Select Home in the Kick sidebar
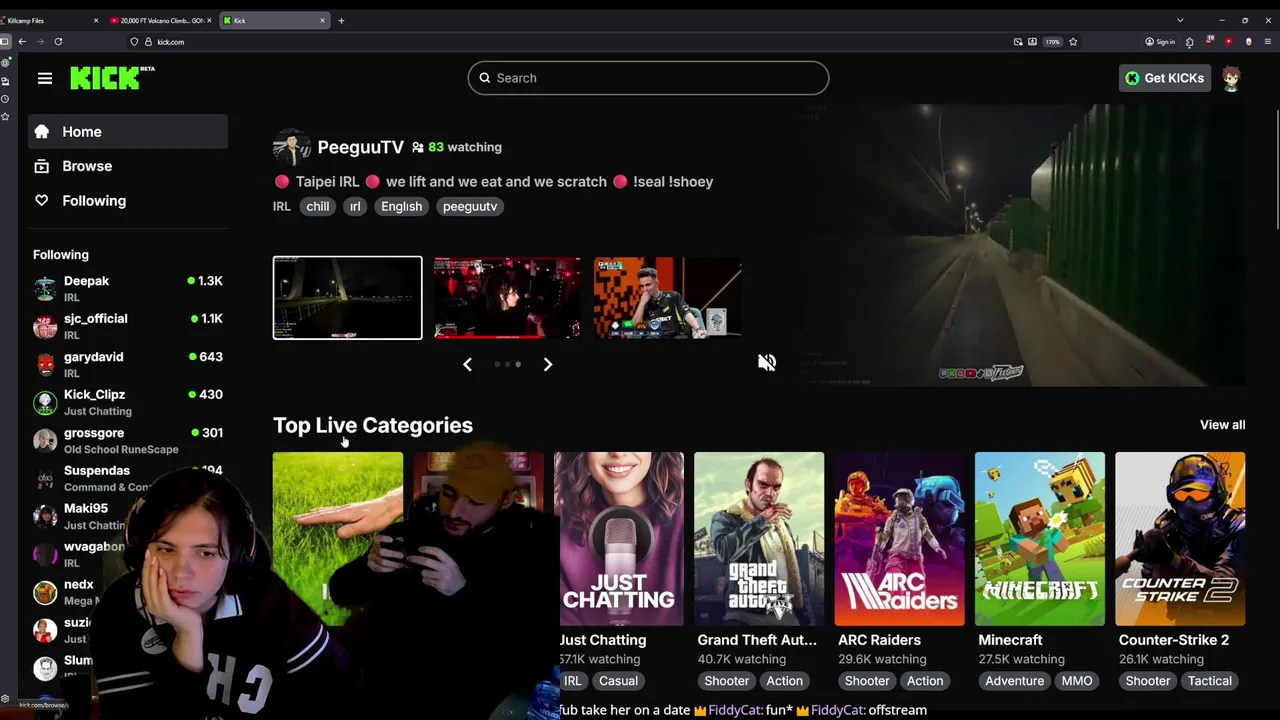This screenshot has height=720, width=1280. click(x=128, y=132)
